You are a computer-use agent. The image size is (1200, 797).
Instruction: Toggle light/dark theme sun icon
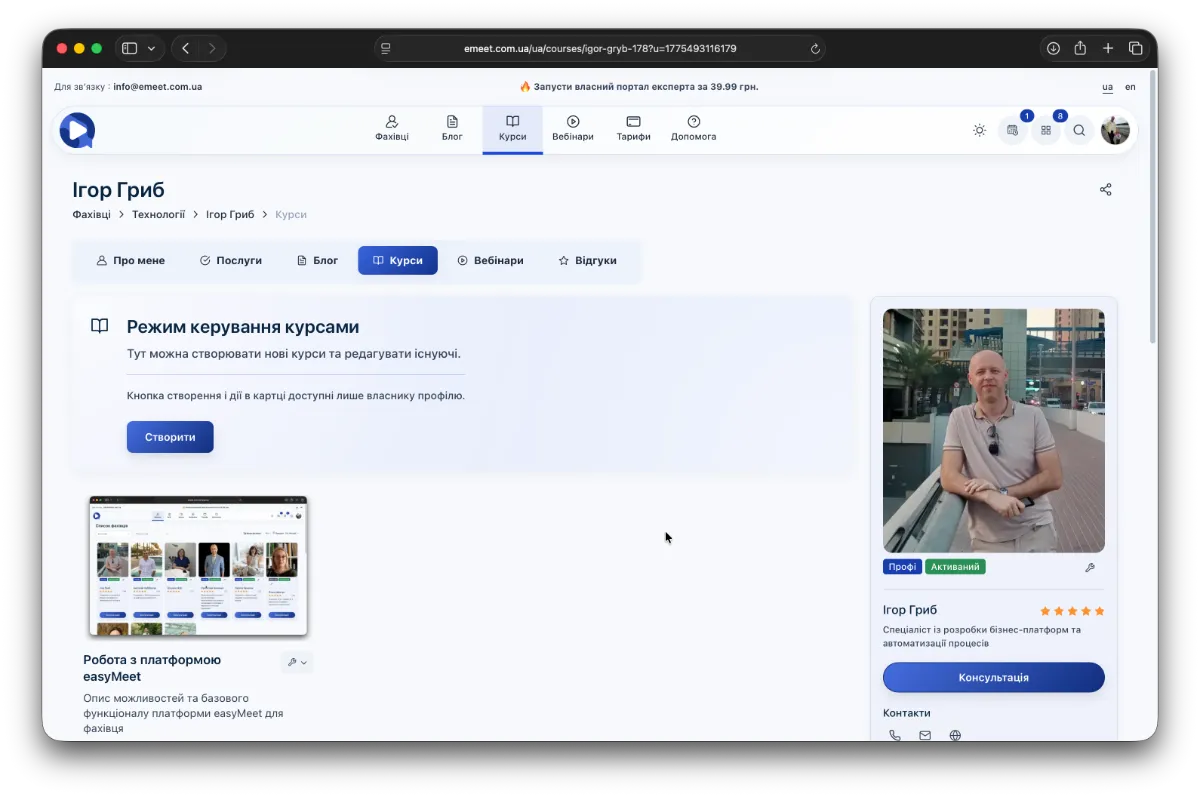pyautogui.click(x=979, y=130)
